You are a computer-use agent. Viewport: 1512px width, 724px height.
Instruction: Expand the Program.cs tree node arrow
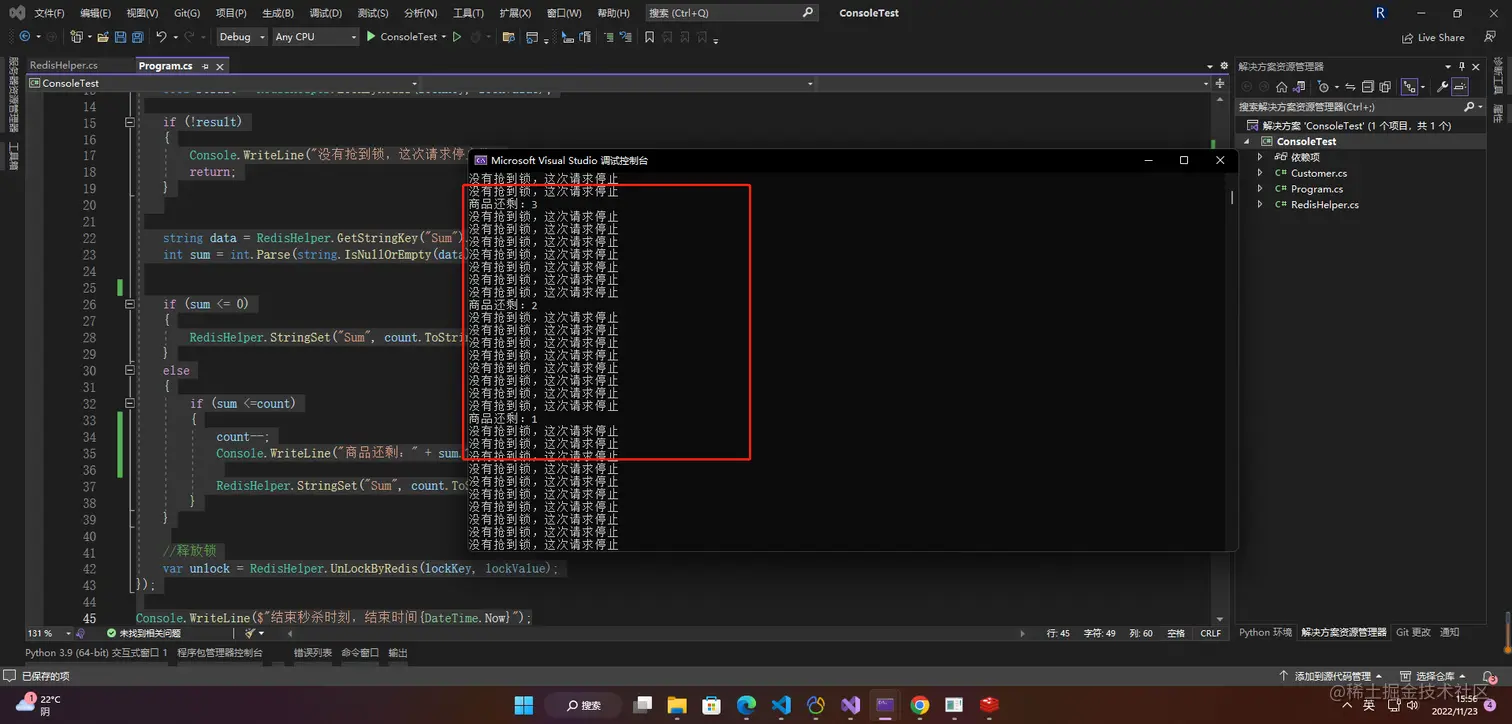[x=1260, y=189]
